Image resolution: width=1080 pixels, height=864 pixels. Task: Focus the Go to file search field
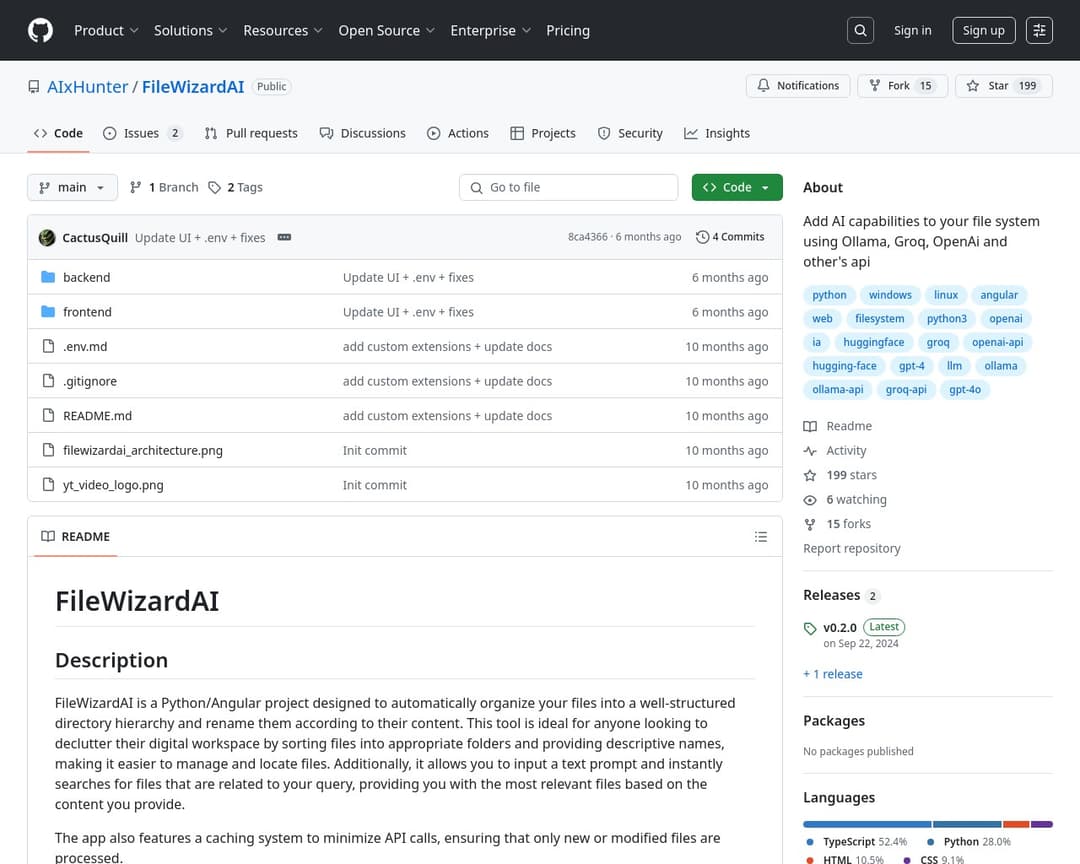[x=568, y=187]
